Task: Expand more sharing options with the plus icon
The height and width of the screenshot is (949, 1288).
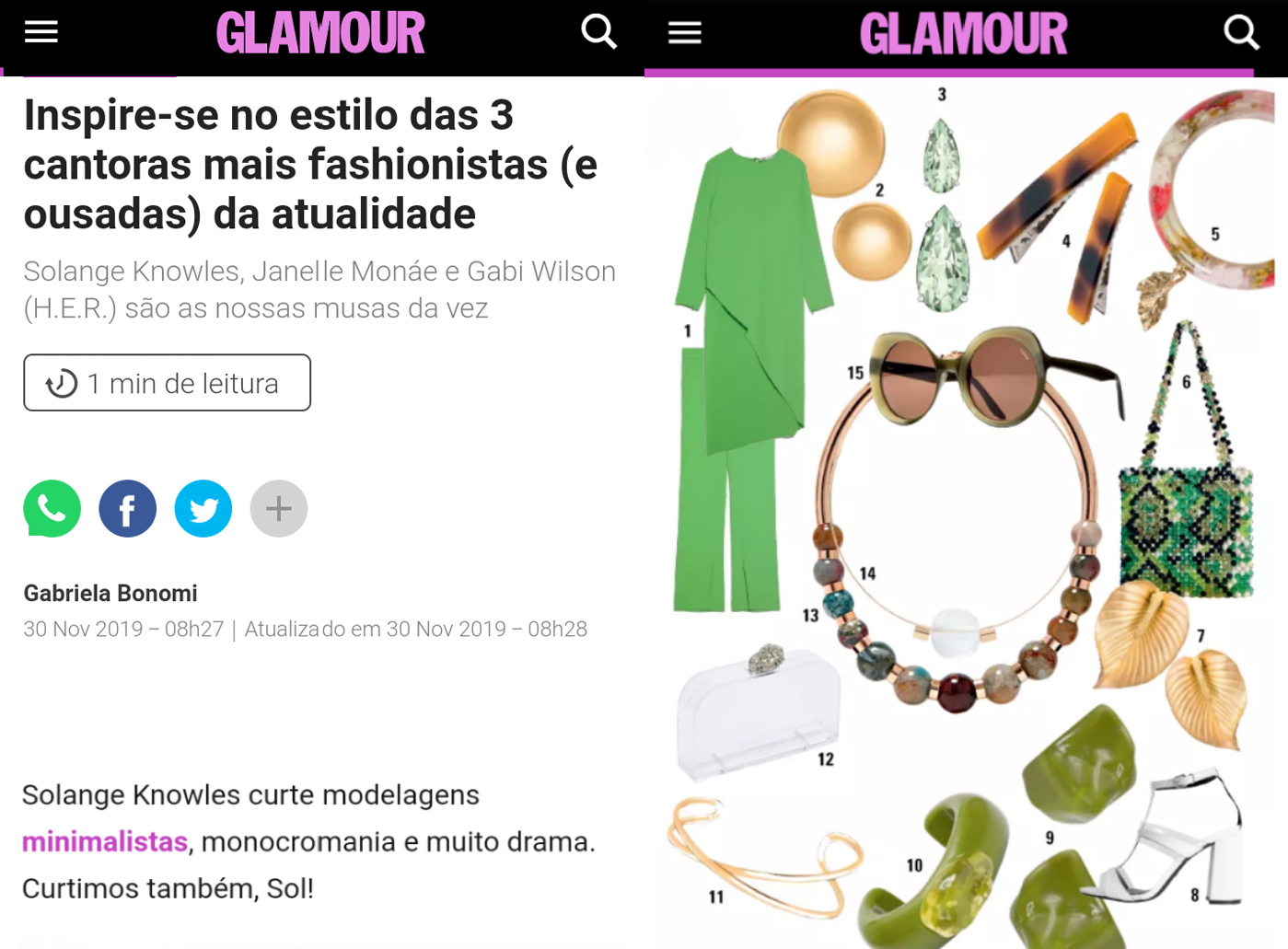Action: coord(279,508)
